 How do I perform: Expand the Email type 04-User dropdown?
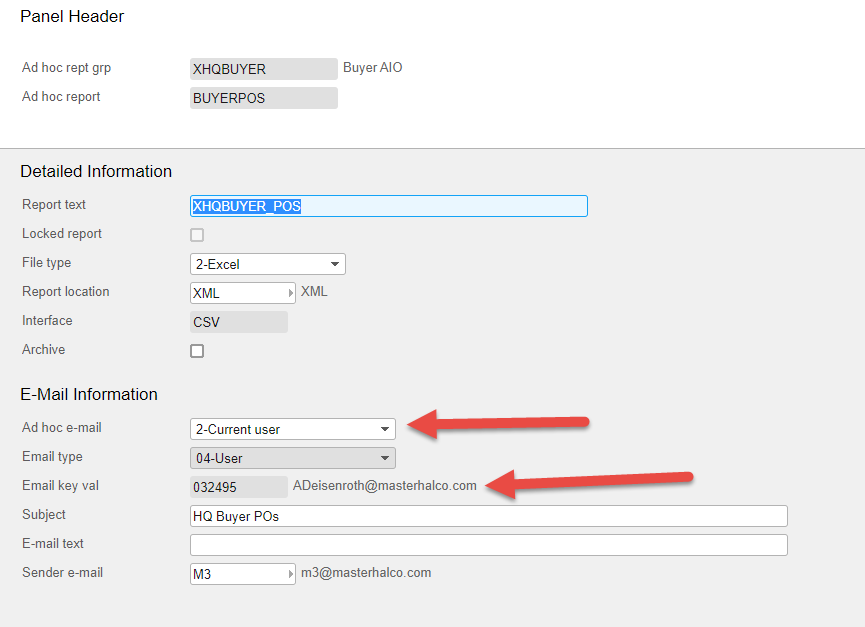pyautogui.click(x=293, y=458)
